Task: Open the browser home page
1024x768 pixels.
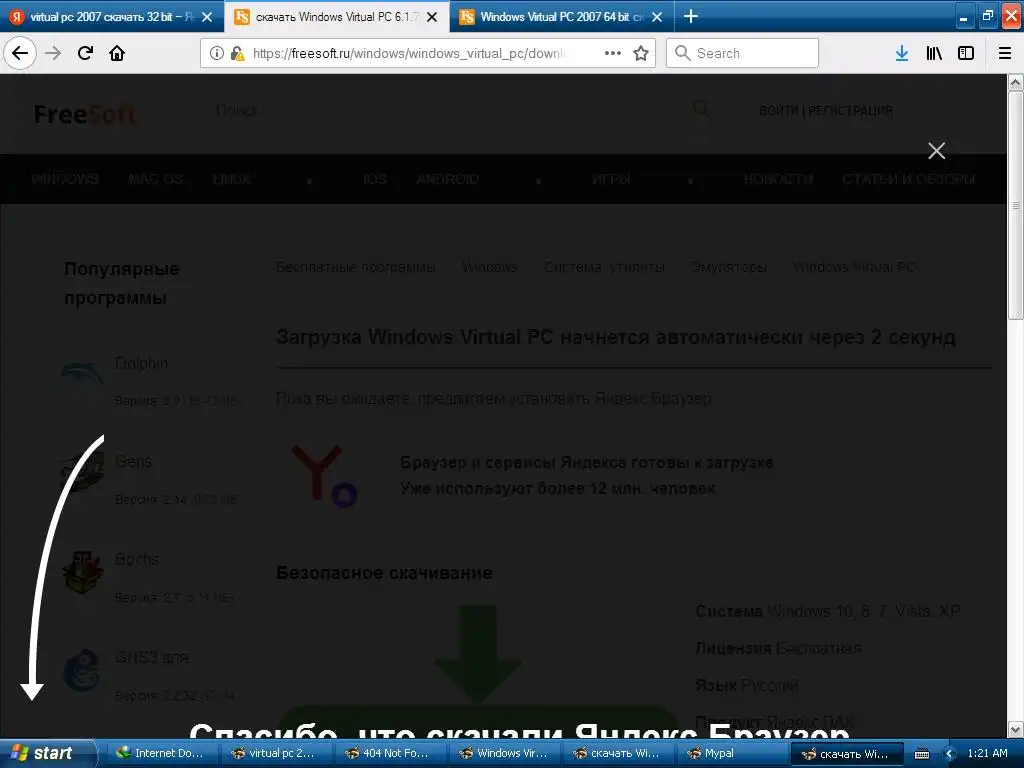Action: [x=117, y=53]
